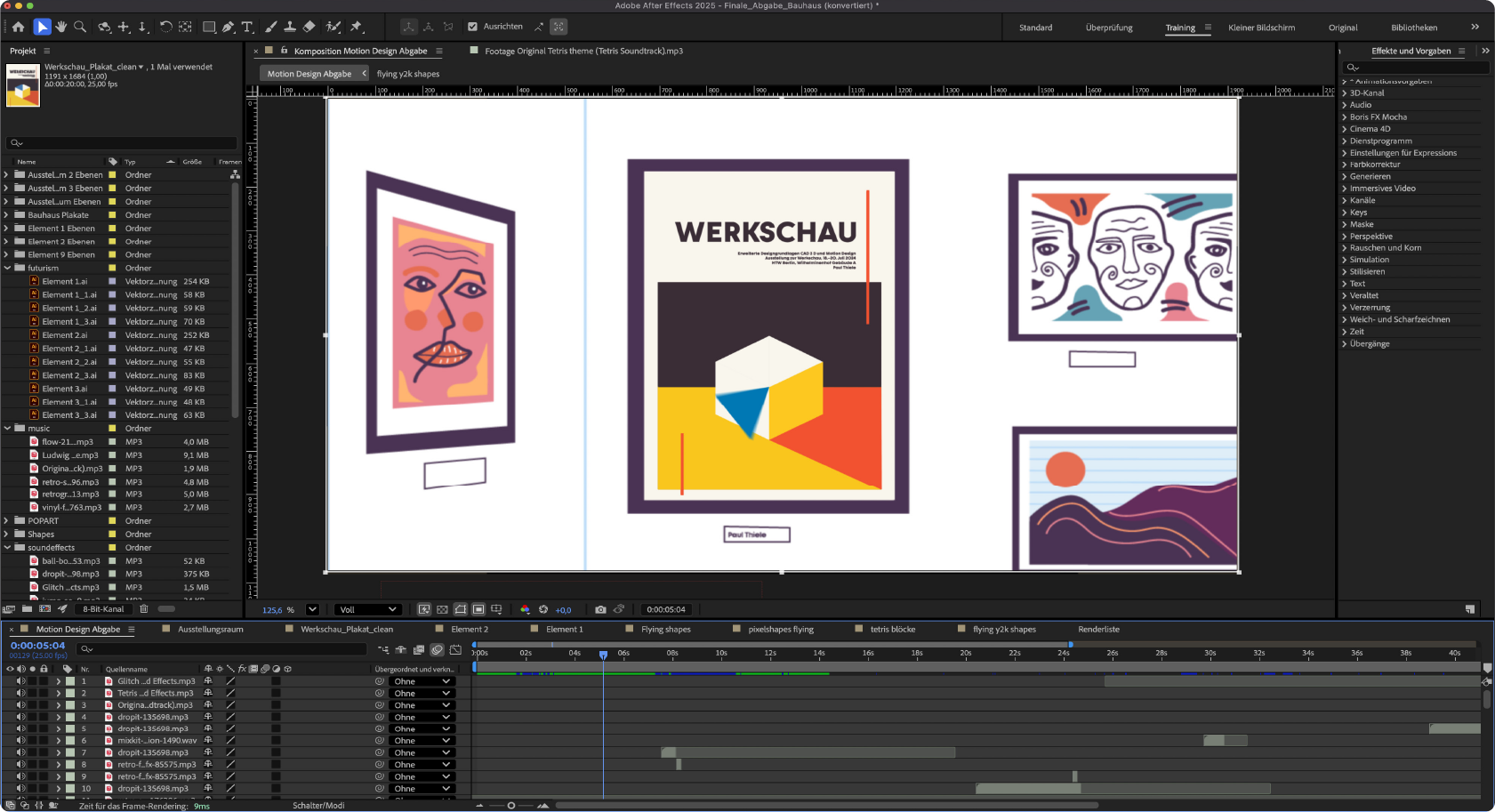The height and width of the screenshot is (812, 1495).
Task: Toggle the Ausrichten checkbox
Action: point(473,27)
